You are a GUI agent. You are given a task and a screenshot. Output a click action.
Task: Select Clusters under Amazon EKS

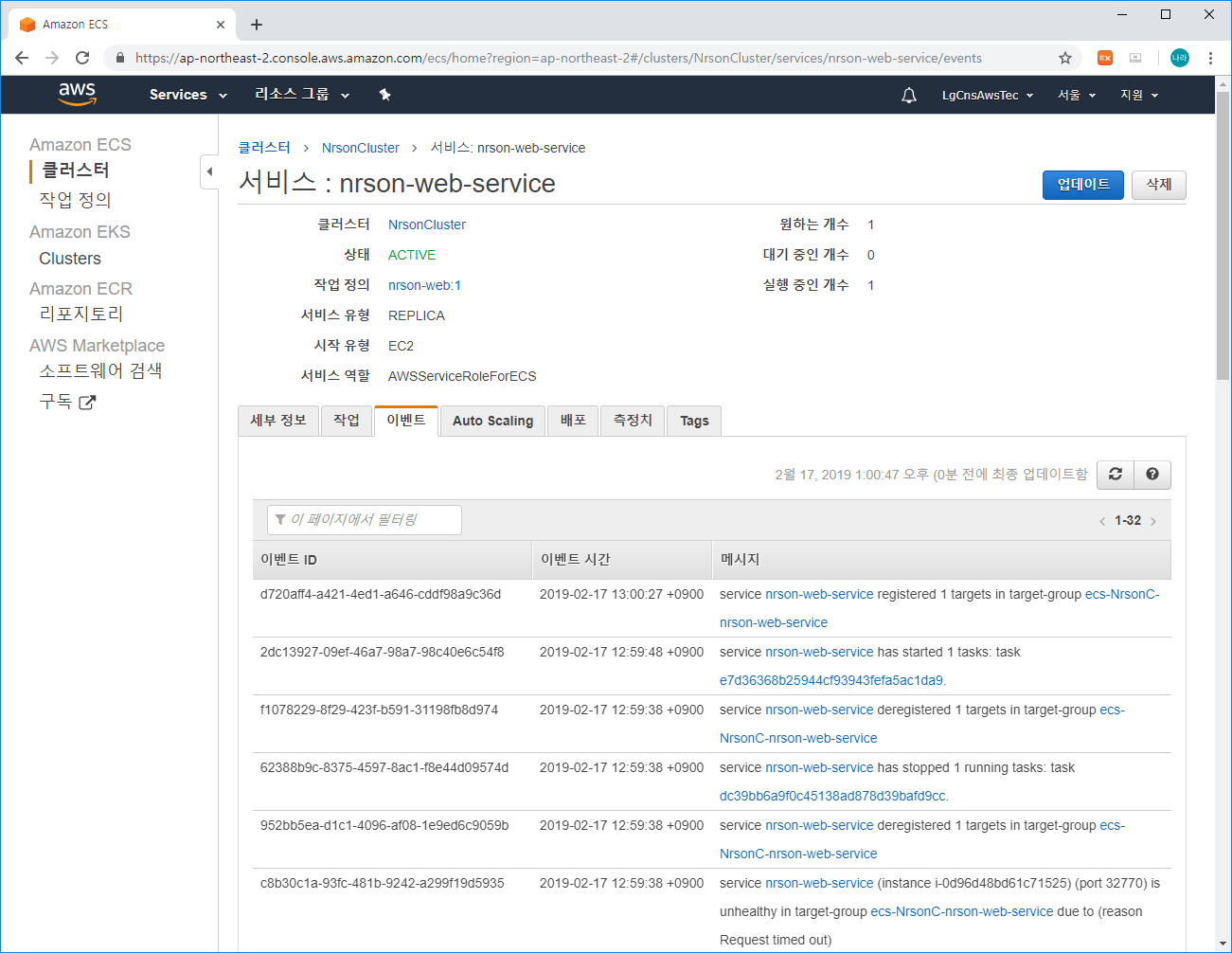pyautogui.click(x=70, y=259)
